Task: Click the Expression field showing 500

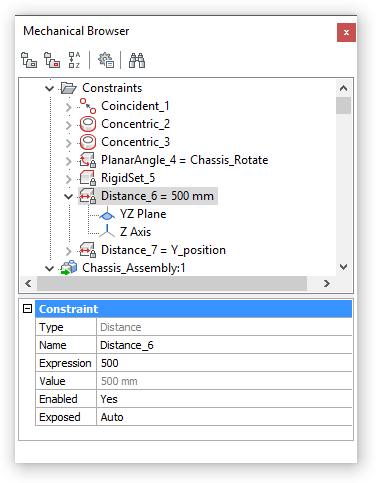Action: 224,363
